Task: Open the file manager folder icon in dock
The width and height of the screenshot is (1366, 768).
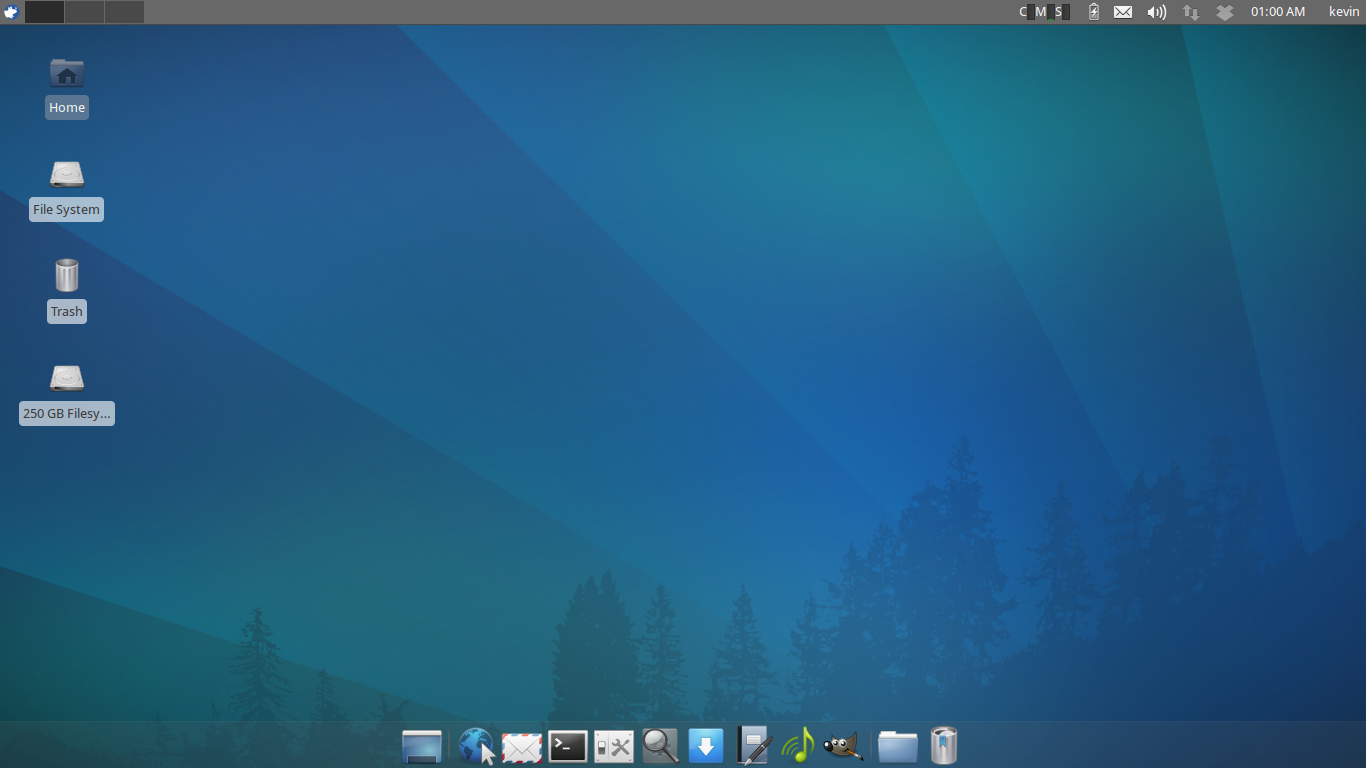Action: 897,745
